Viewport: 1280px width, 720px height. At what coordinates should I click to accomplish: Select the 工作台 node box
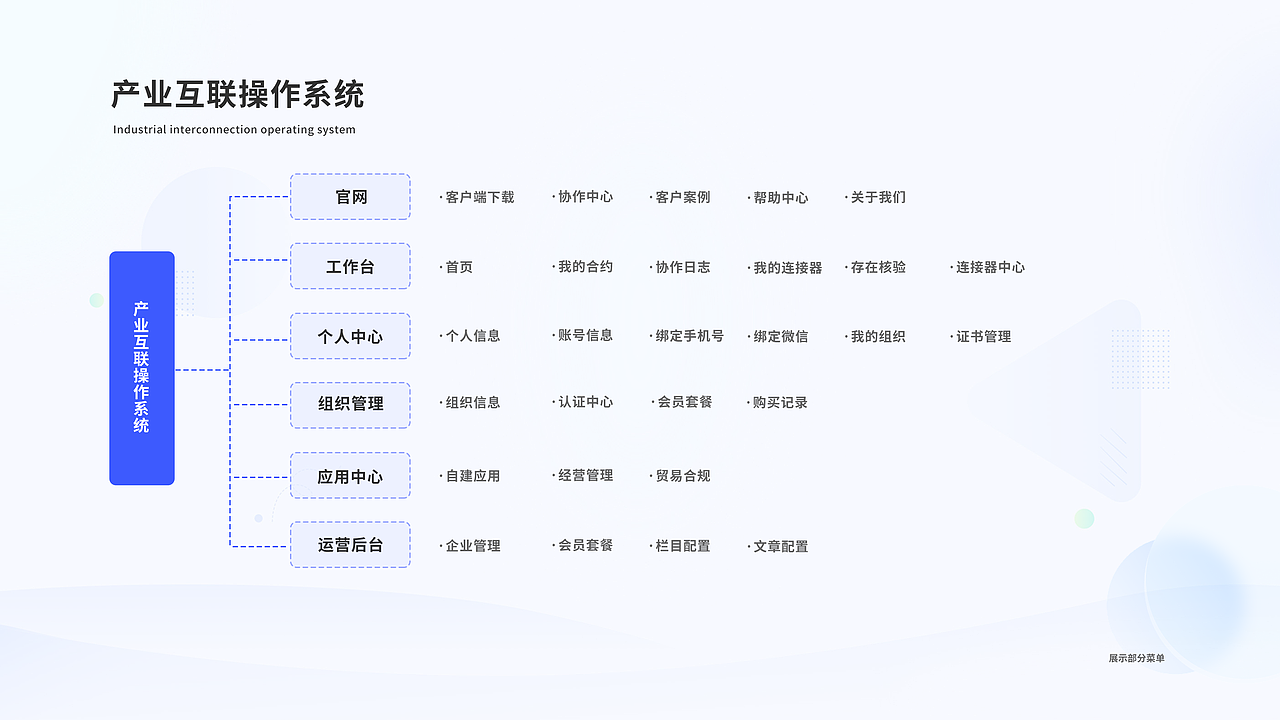coord(350,266)
